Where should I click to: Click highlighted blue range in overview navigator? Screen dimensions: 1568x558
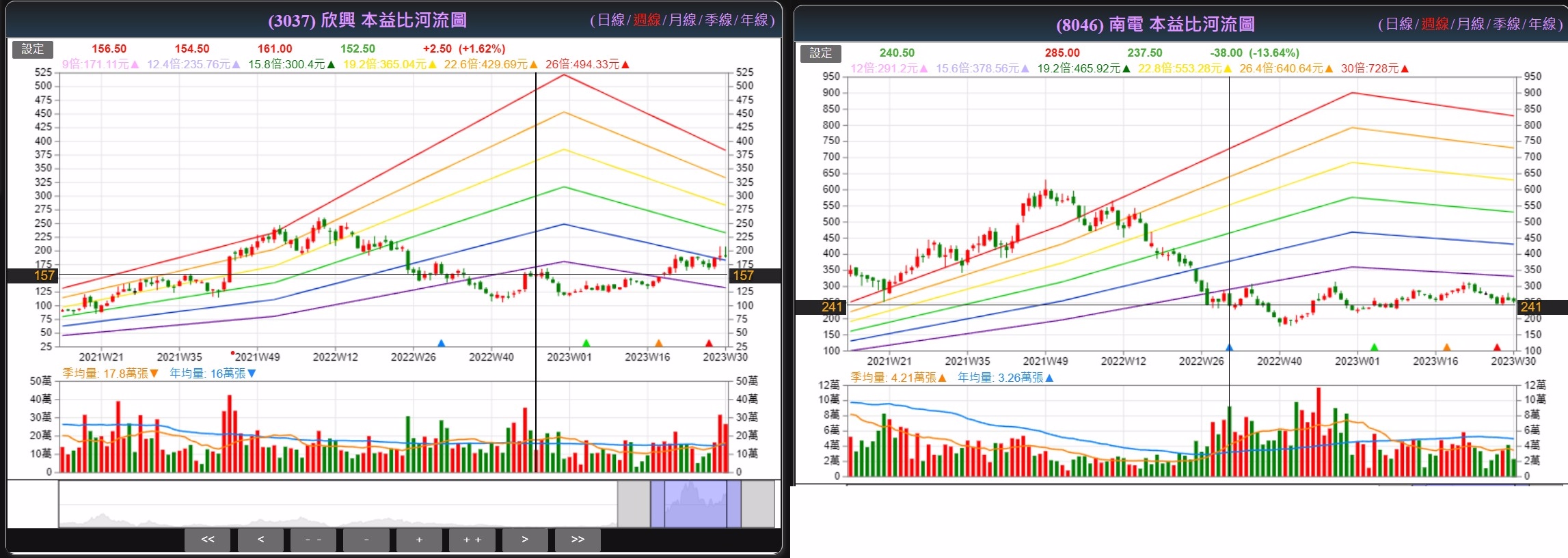point(695,504)
